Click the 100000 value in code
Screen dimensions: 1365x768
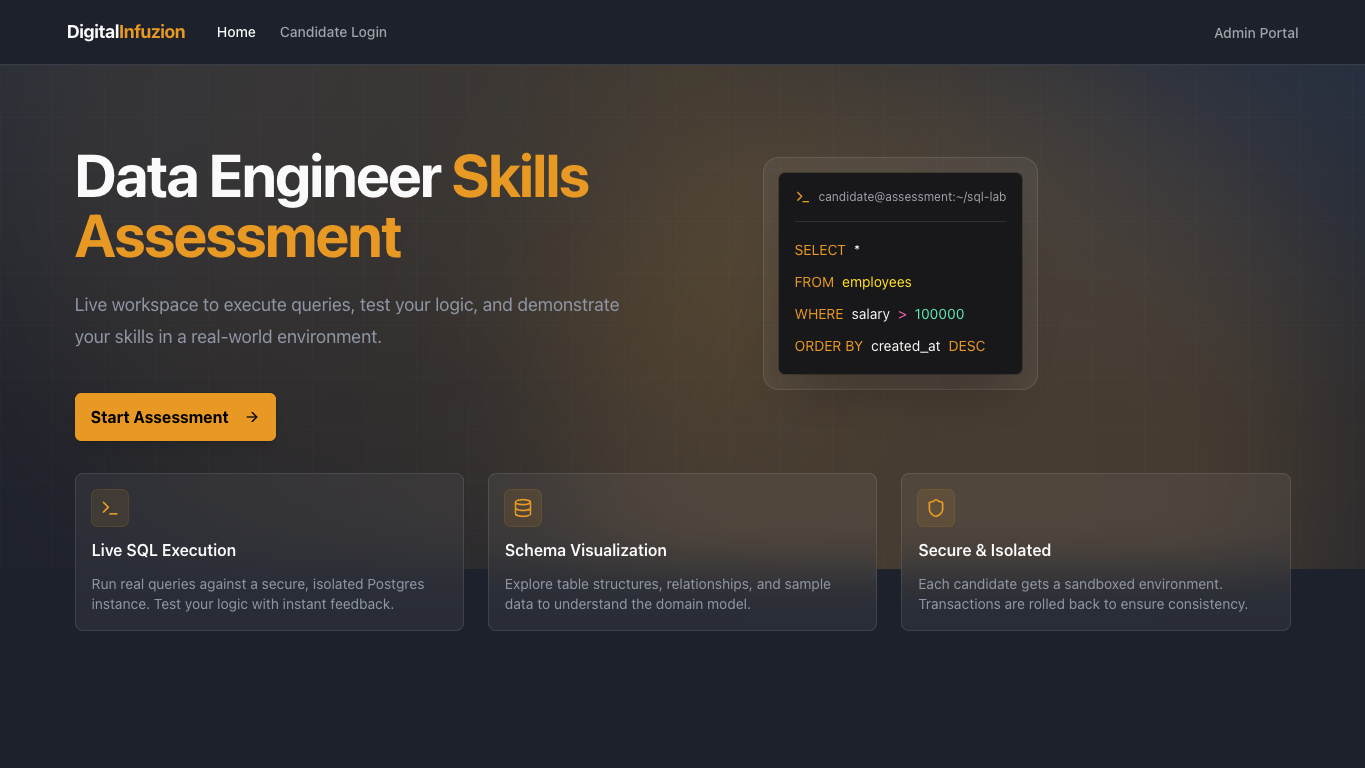939,314
